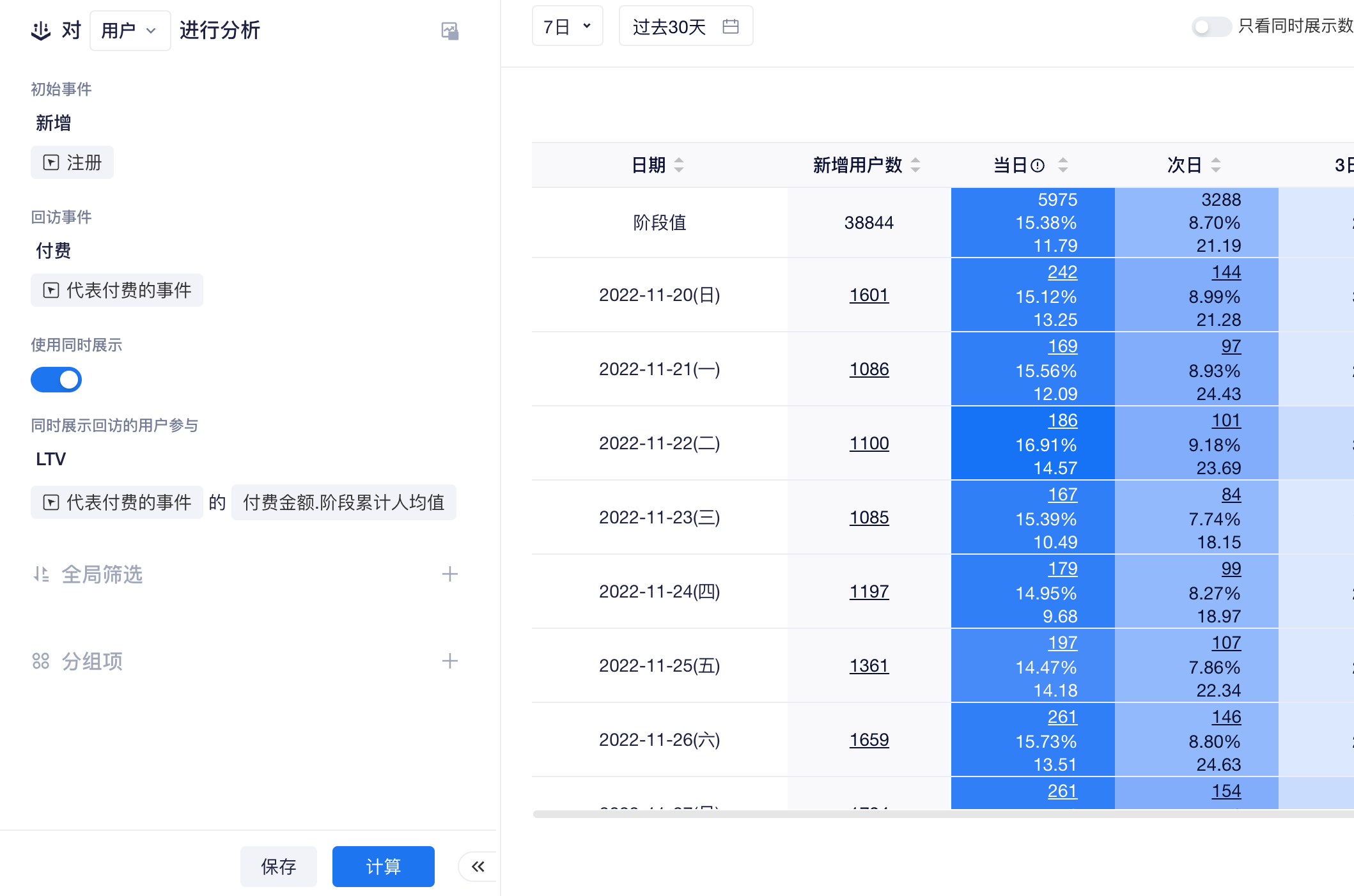Click the retention analysis icon beside 对
The height and width of the screenshot is (896, 1354).
point(41,30)
